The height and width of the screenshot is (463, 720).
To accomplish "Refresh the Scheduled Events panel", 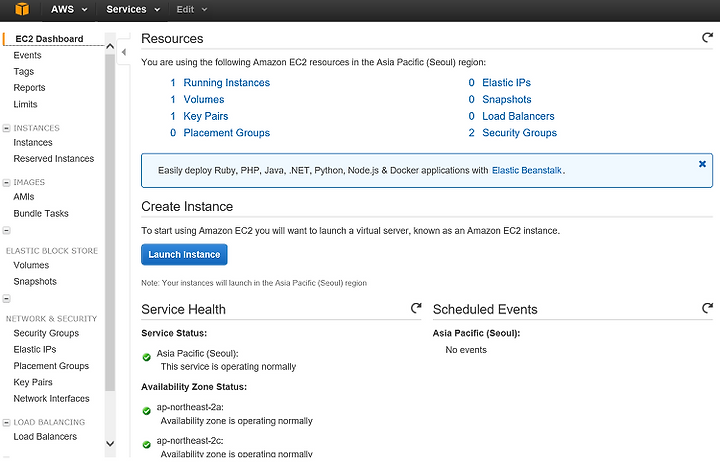I will click(707, 308).
